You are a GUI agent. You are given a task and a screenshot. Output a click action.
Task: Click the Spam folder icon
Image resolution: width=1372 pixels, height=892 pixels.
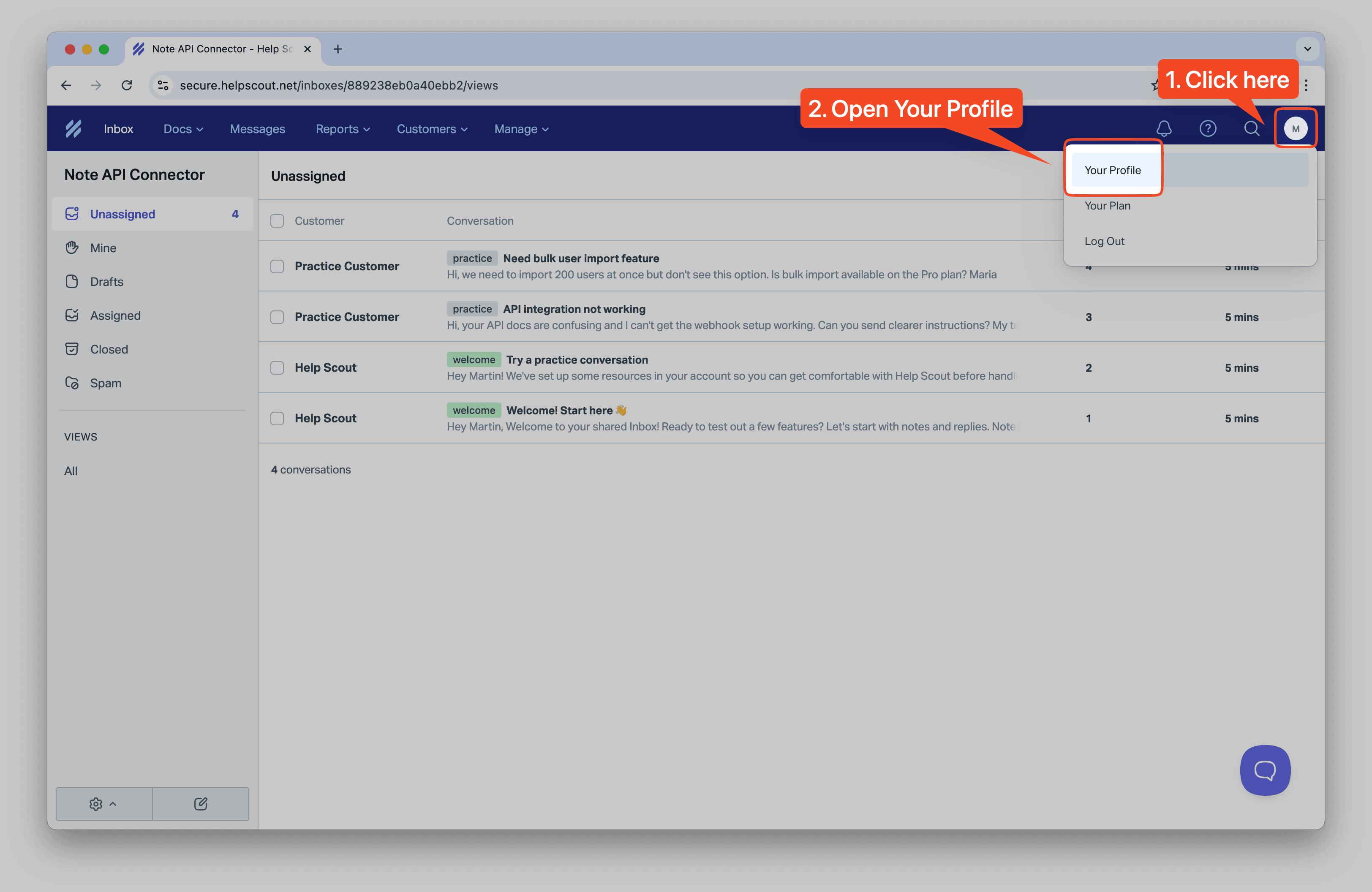(72, 383)
